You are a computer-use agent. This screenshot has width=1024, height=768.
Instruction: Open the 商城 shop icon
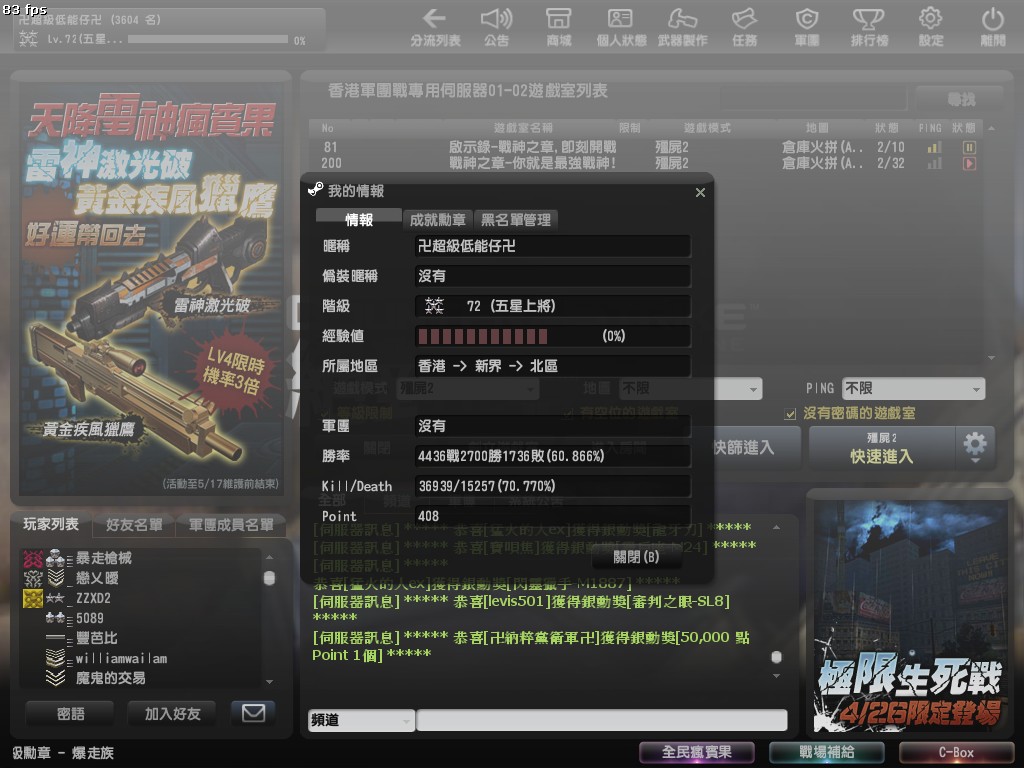point(558,19)
